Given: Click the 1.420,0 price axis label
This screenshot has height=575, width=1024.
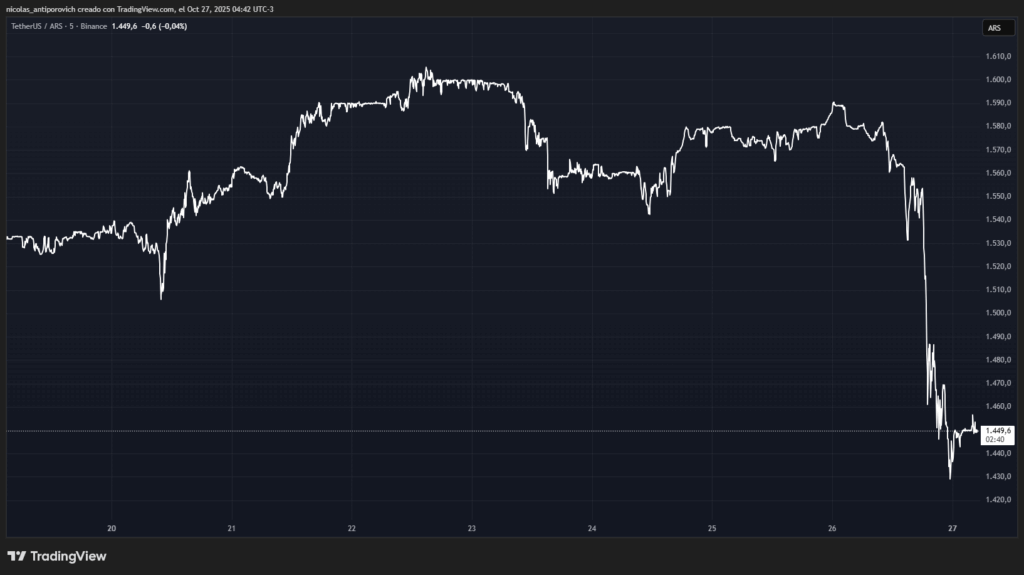Looking at the screenshot, I should [x=997, y=499].
